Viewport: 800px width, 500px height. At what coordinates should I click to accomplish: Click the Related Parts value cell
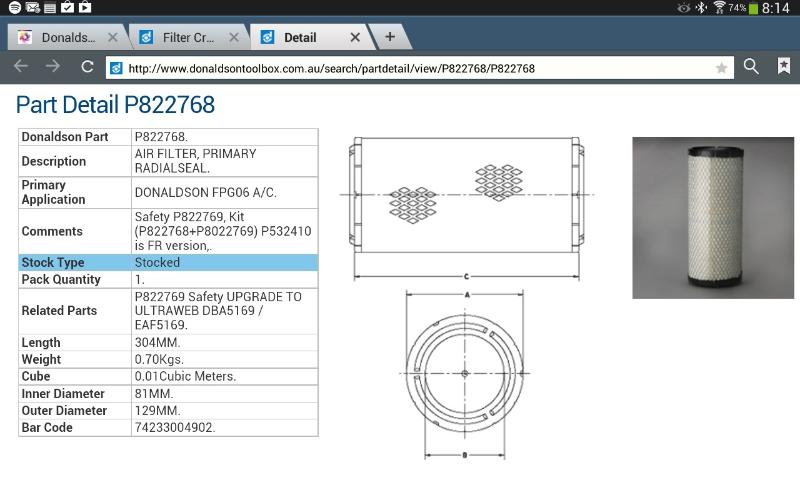click(224, 311)
